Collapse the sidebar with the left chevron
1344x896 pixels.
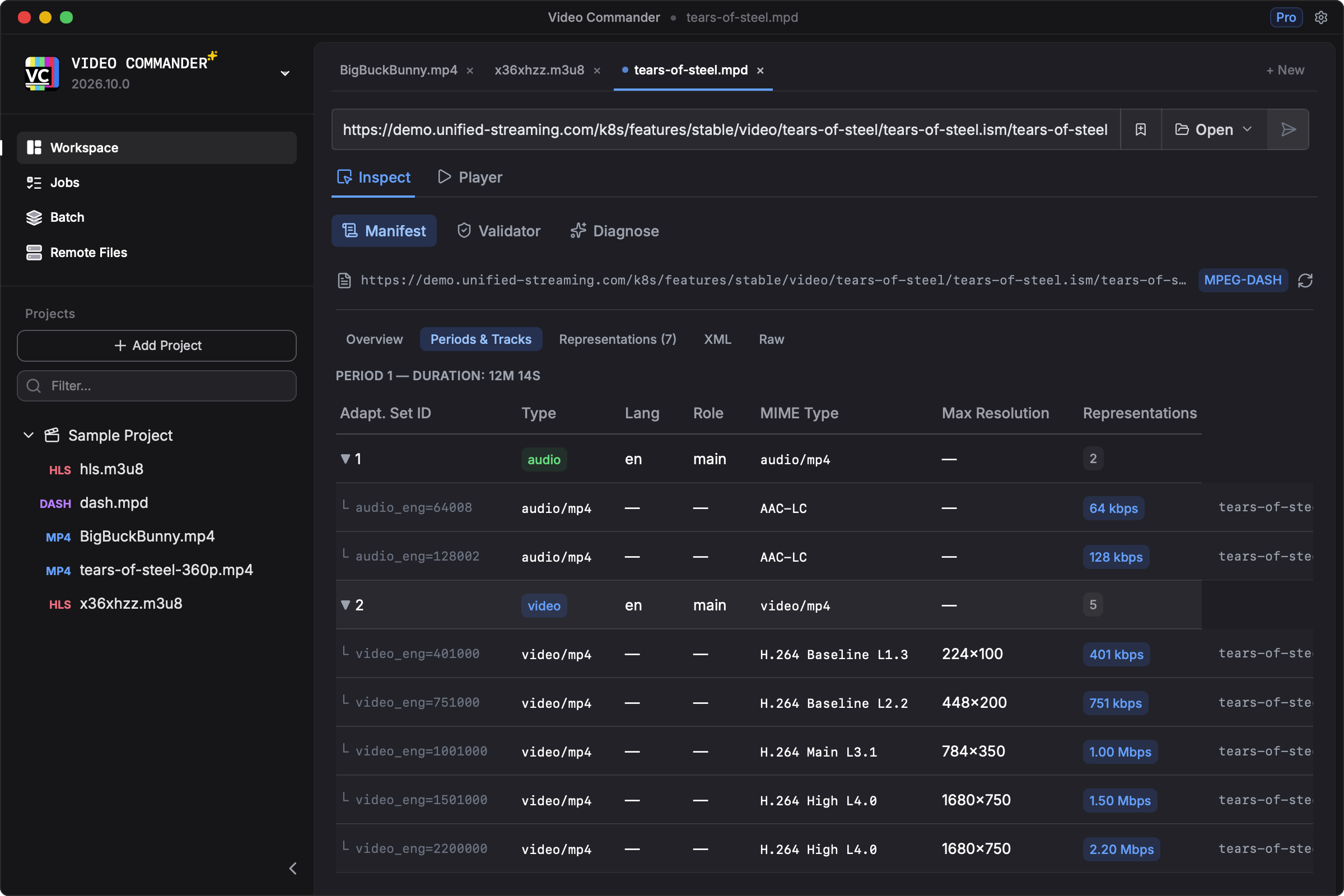pos(292,869)
